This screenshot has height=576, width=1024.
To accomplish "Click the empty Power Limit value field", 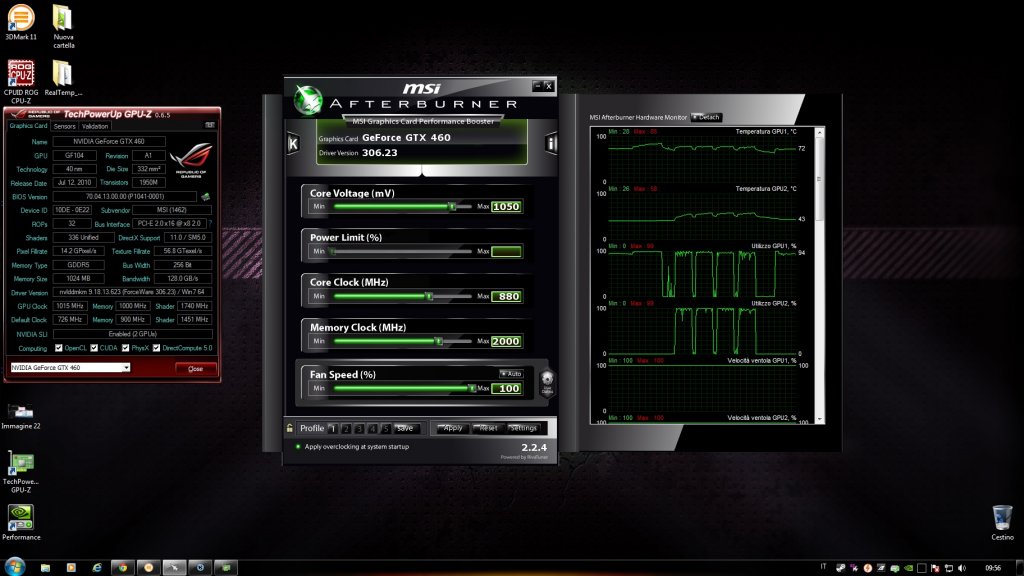I will pyautogui.click(x=506, y=251).
